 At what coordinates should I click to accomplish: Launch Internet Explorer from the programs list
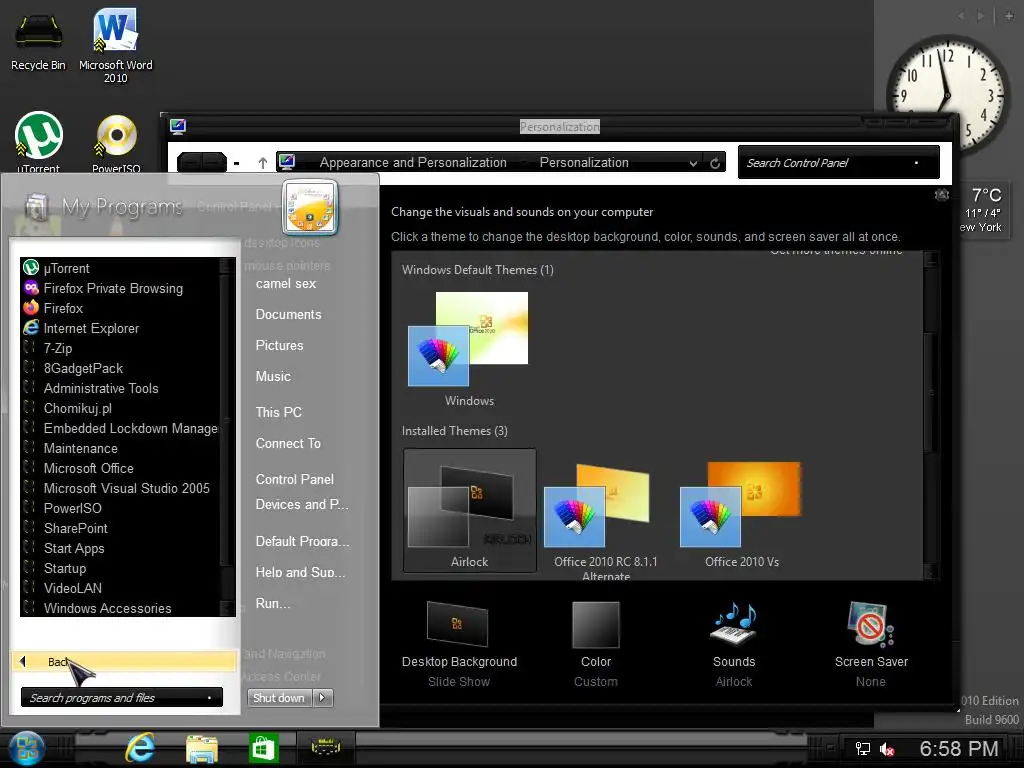point(121,328)
